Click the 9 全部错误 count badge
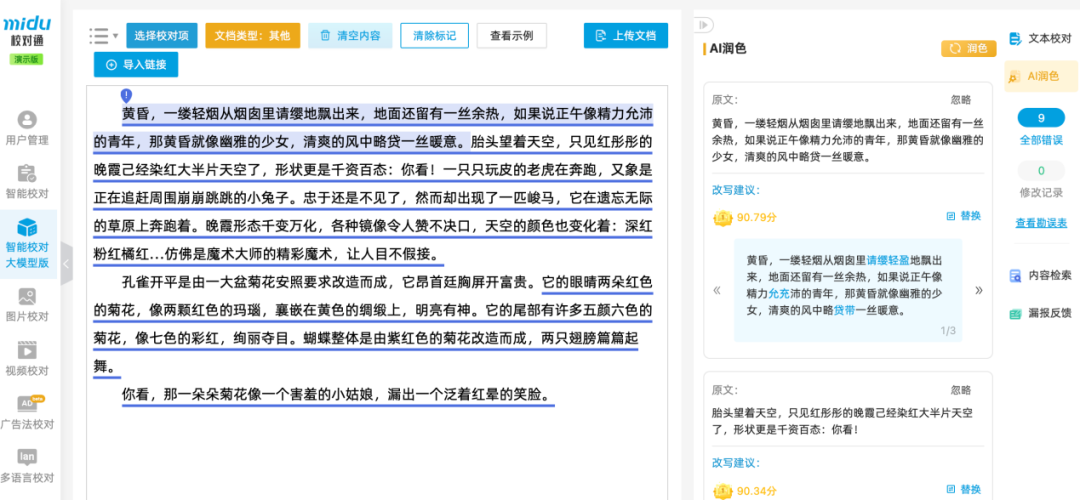 [x=1041, y=118]
